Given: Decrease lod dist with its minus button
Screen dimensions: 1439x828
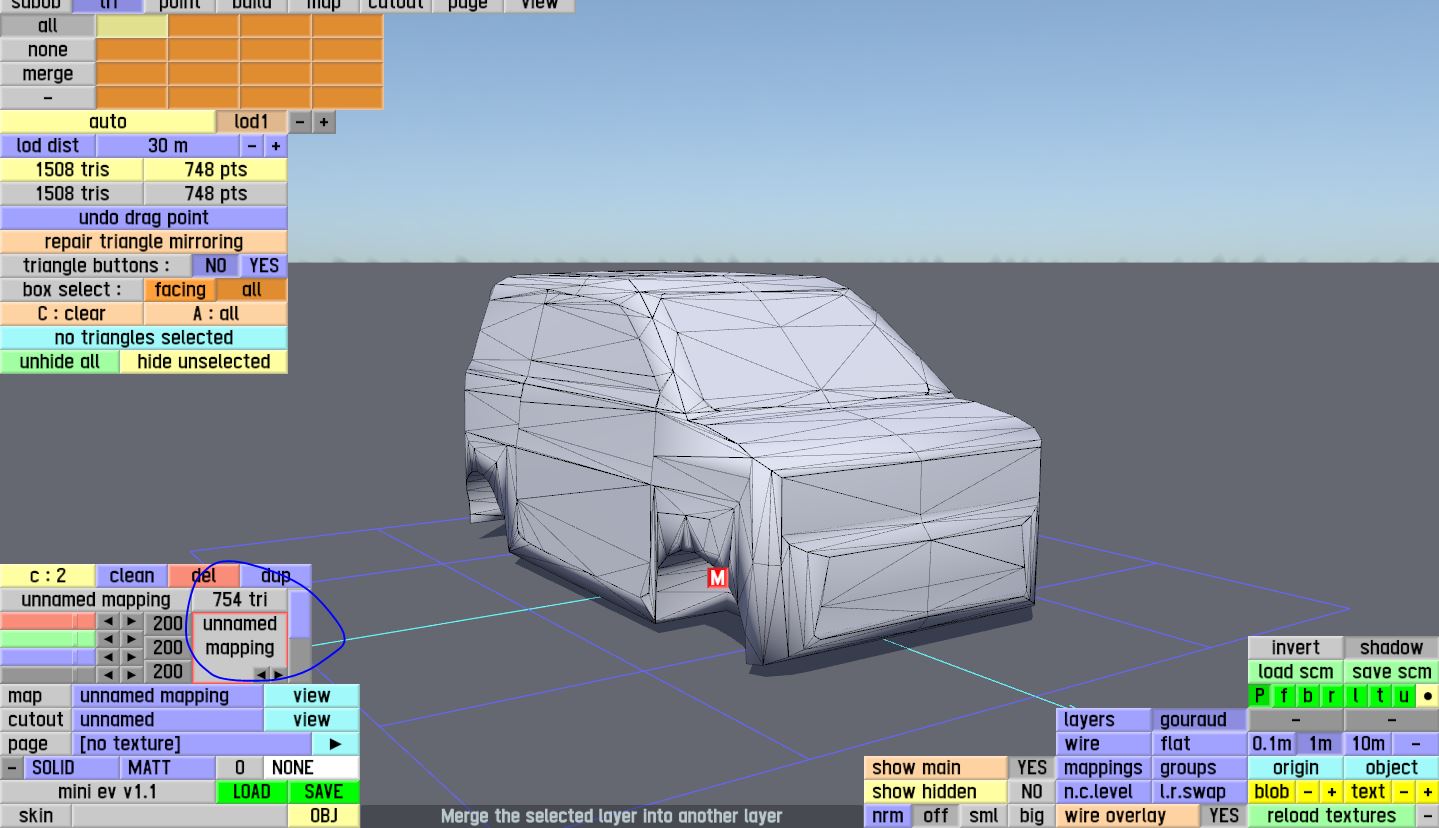Looking at the screenshot, I should click(252, 146).
